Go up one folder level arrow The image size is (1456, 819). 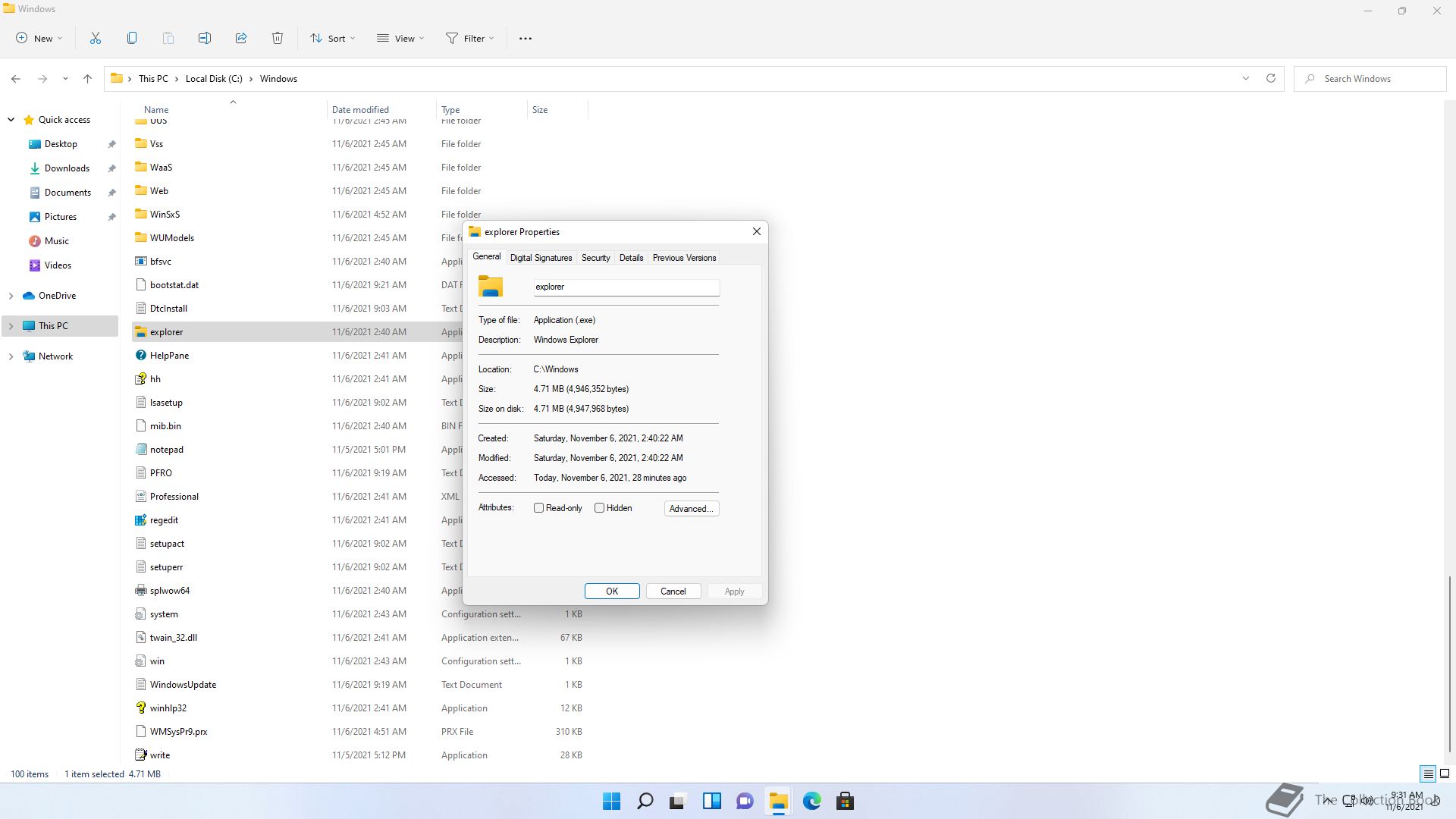87,78
